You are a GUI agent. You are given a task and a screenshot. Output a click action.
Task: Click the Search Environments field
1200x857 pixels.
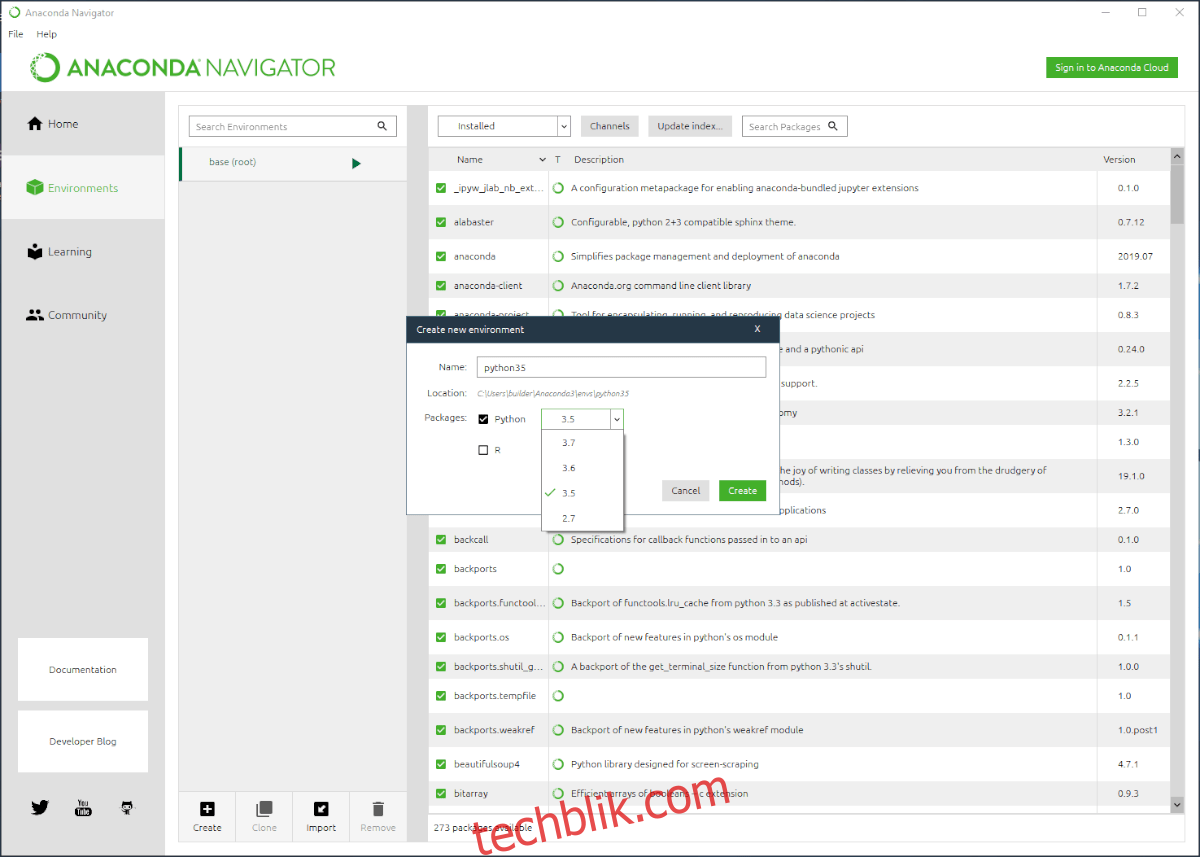[293, 126]
